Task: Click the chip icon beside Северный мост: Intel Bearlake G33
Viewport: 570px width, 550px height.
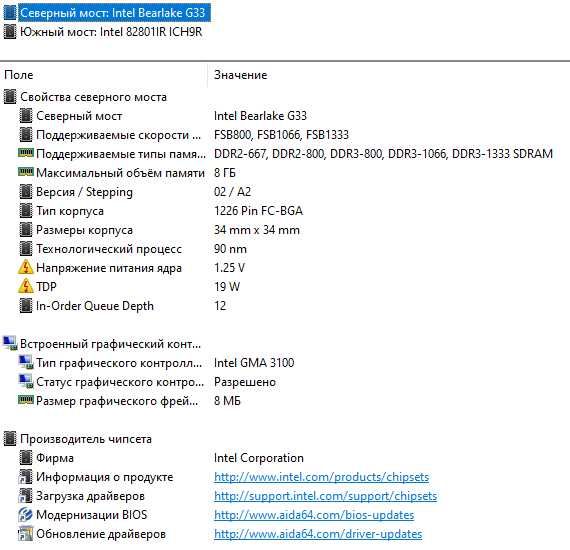Action: [10, 13]
